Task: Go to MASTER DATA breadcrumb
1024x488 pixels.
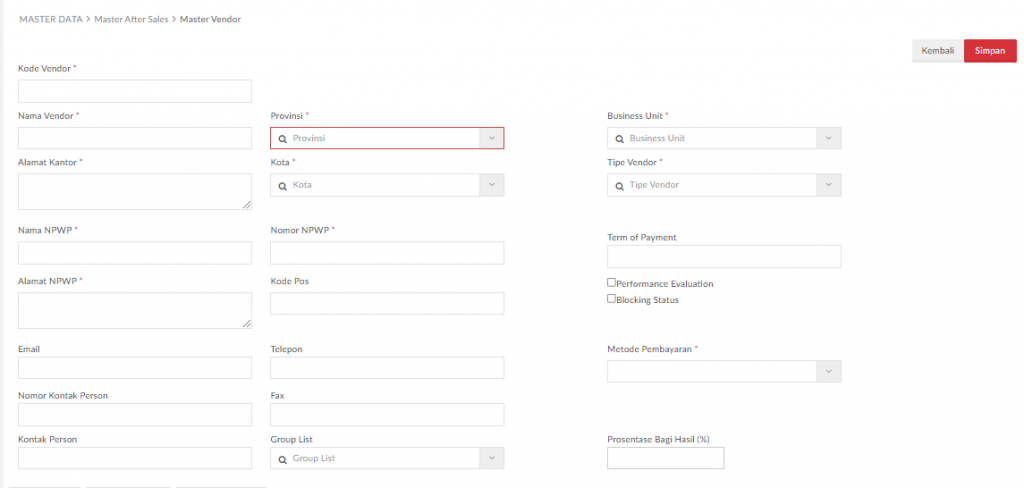Action: tap(50, 19)
